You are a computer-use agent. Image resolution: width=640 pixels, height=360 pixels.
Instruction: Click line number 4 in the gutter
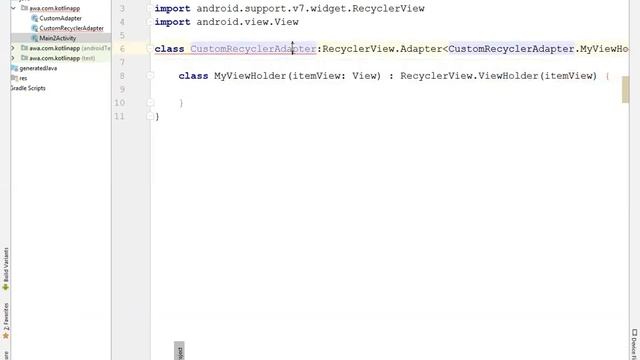(122, 22)
